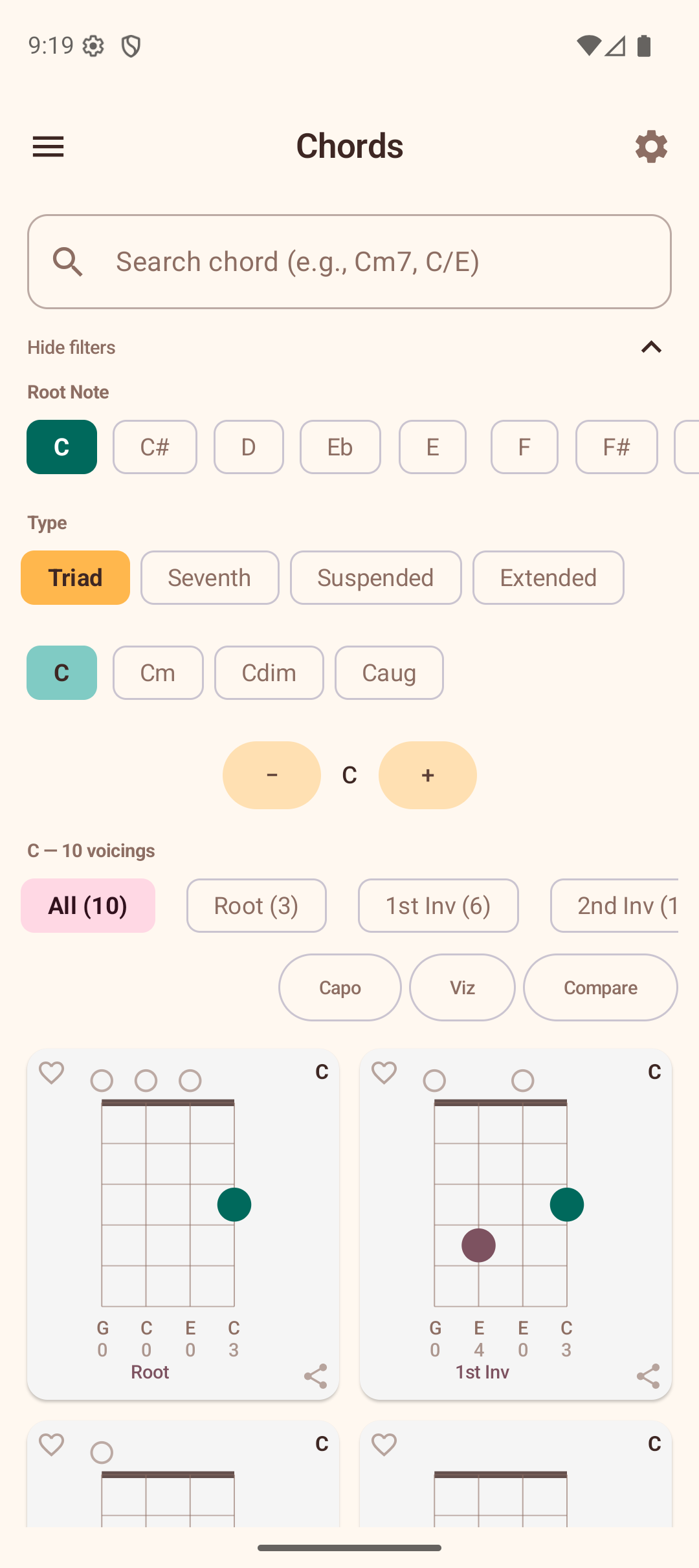
Task: Open the navigation drawer menu
Action: click(48, 146)
